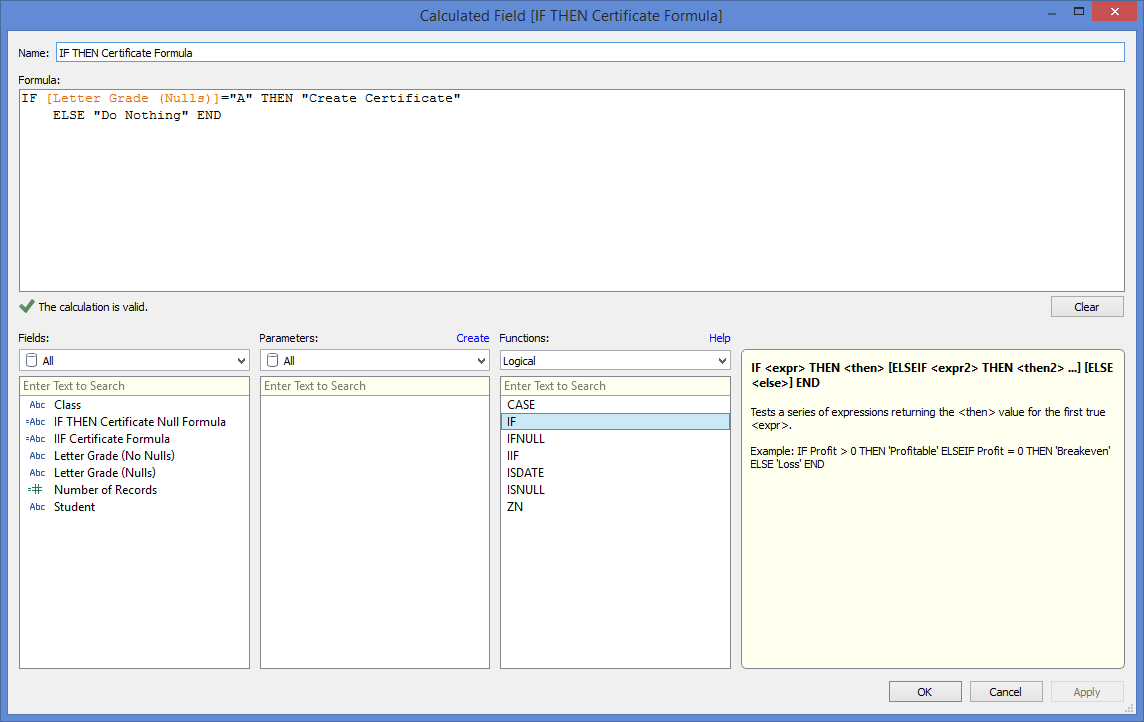The height and width of the screenshot is (722, 1144).
Task: Click the number icon beside Number of Records
Action: click(35, 490)
